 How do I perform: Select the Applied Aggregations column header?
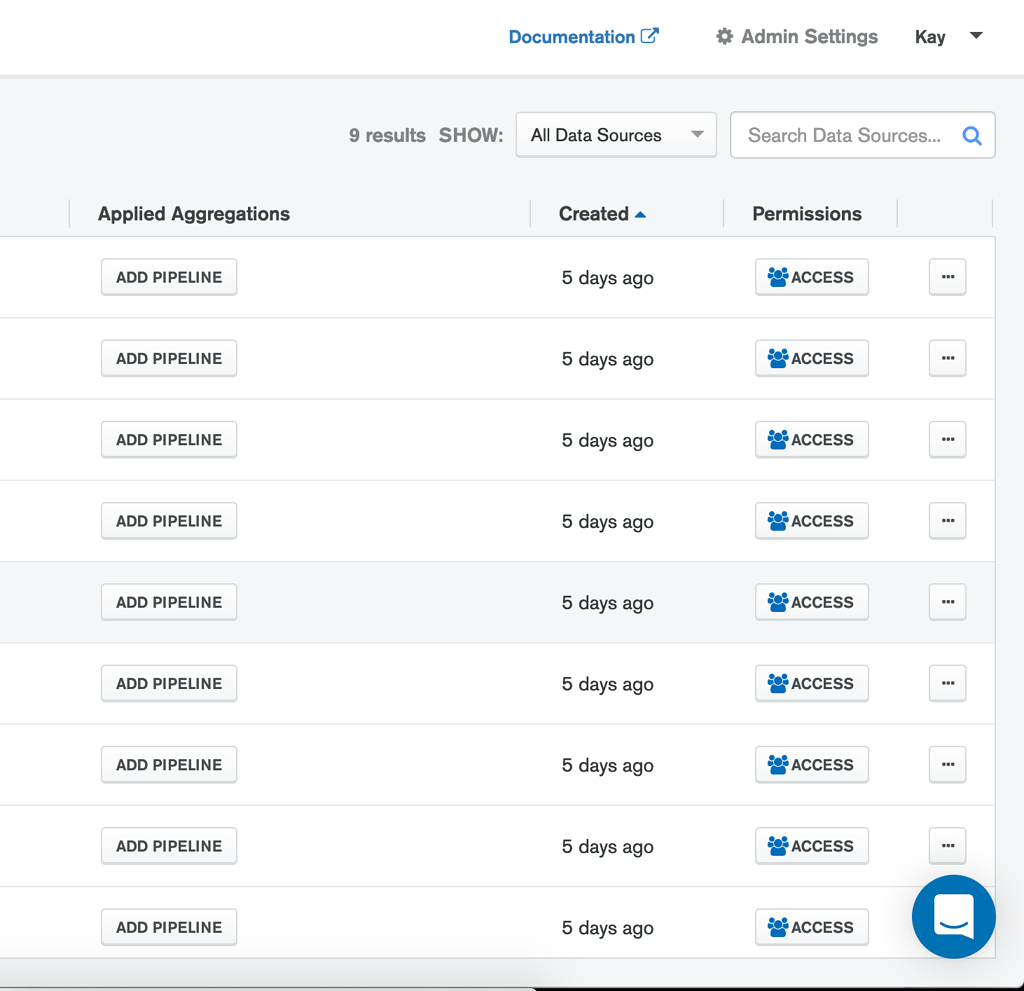(x=194, y=214)
